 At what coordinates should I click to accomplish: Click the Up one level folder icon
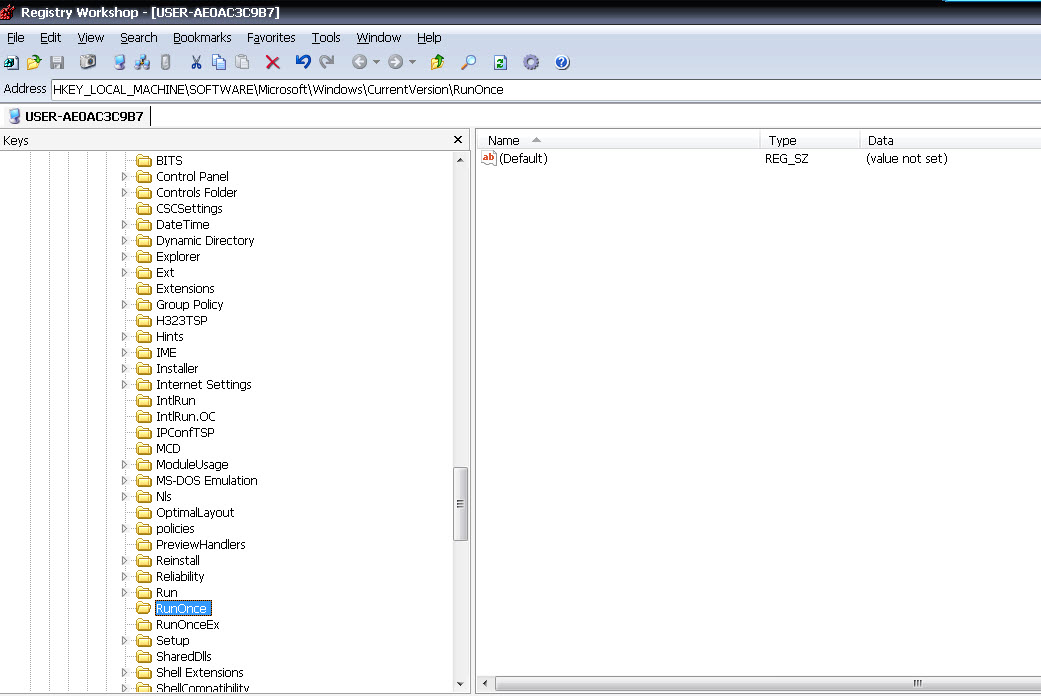437,62
